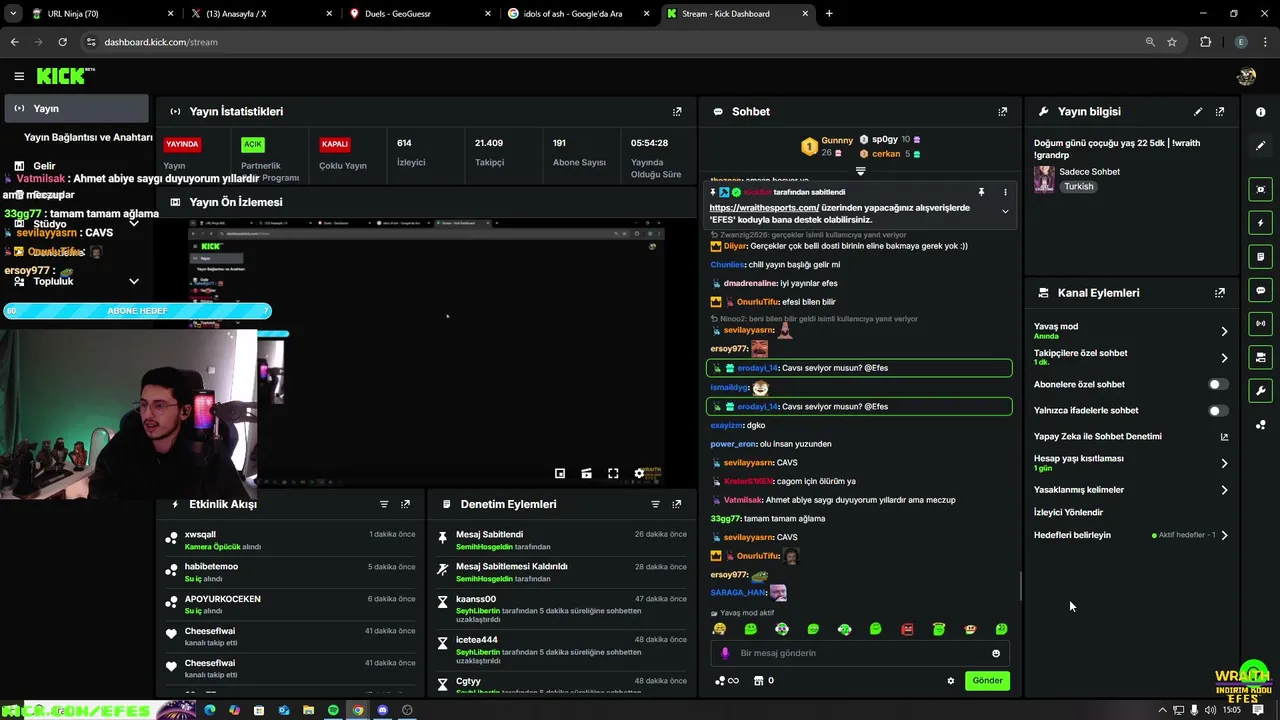Click İzleyici Yönlendir option

click(1068, 512)
